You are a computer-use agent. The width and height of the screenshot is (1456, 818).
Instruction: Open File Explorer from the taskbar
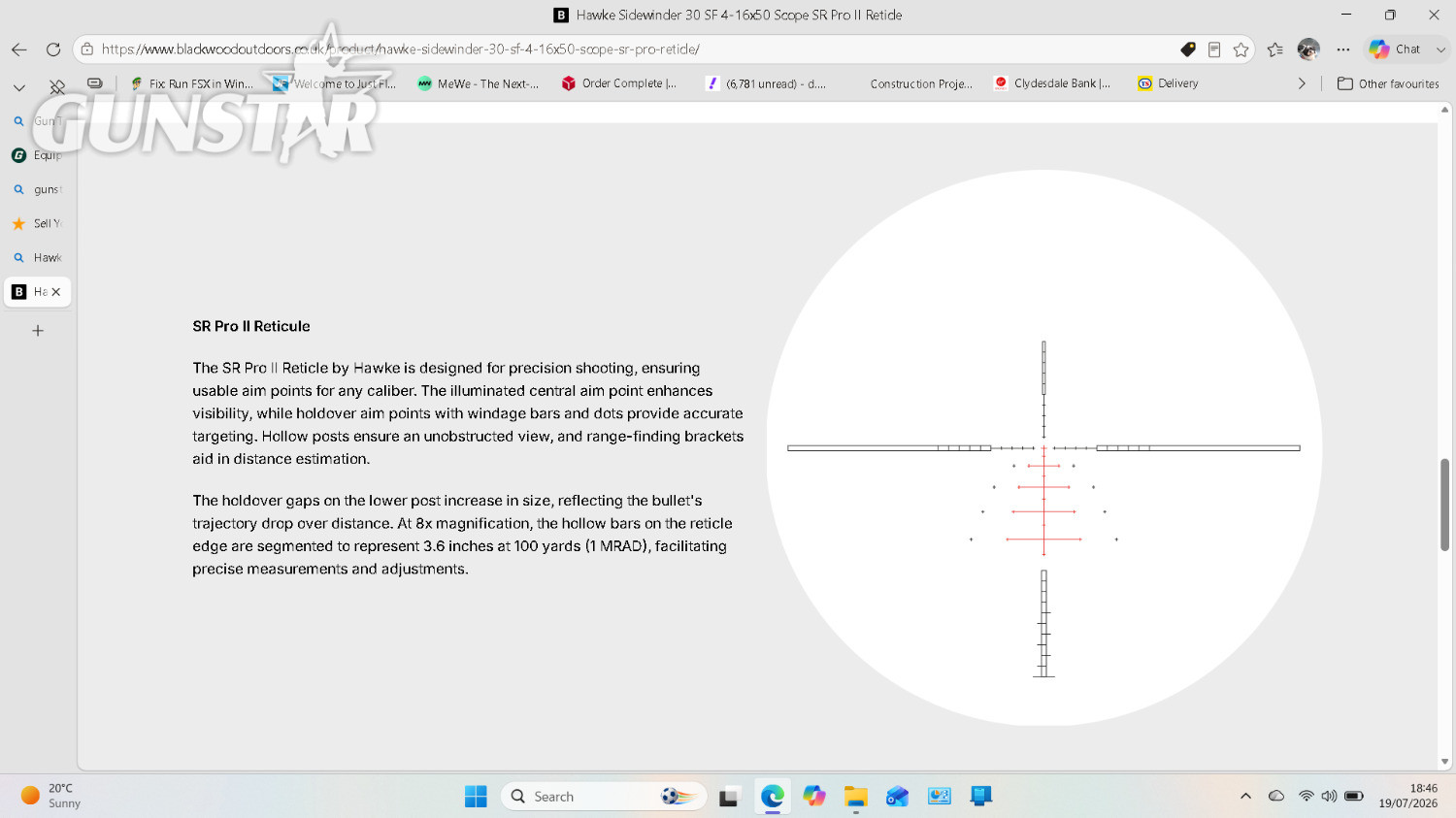pyautogui.click(x=855, y=797)
